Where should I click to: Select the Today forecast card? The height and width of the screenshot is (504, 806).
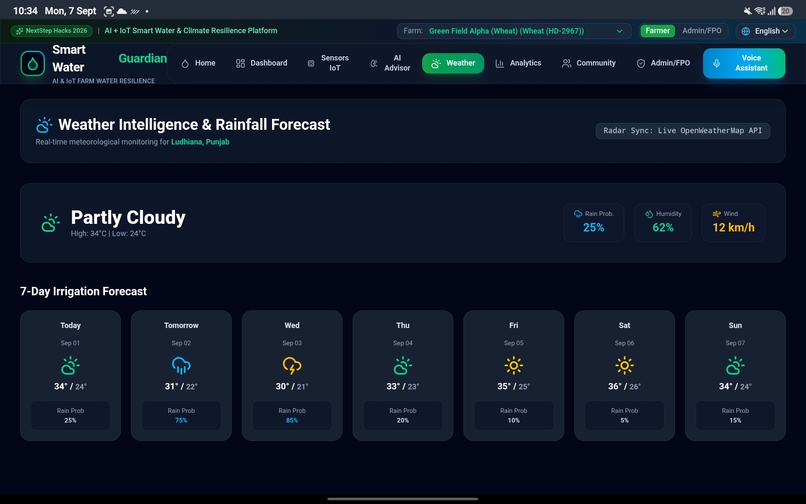70,375
